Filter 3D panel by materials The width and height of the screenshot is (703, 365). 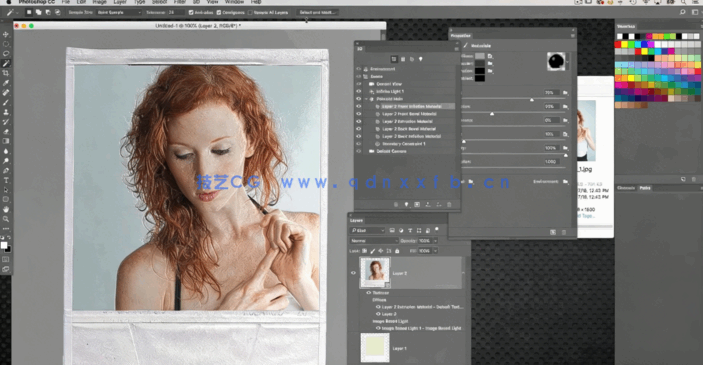[x=412, y=59]
